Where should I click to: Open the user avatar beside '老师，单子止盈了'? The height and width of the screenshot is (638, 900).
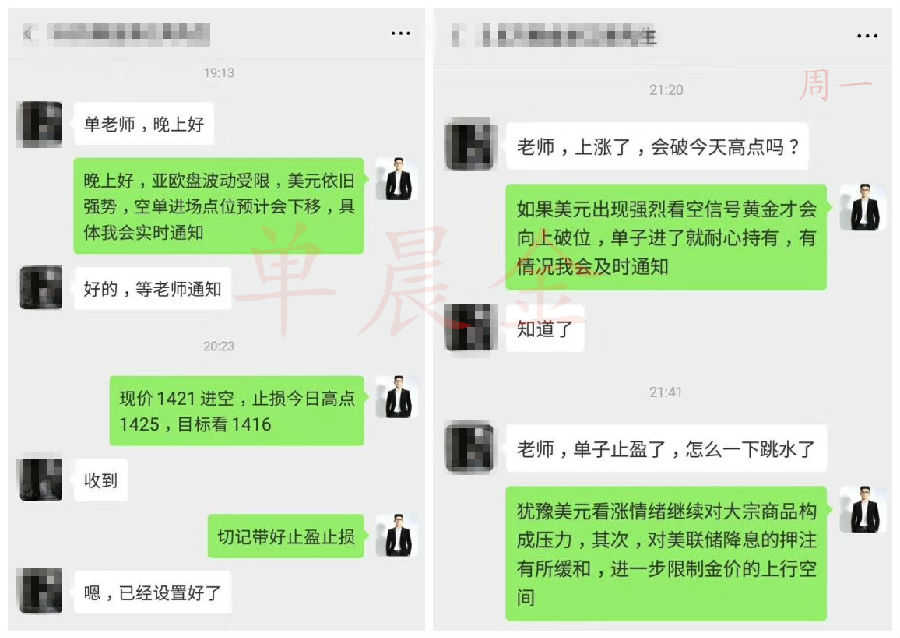tap(470, 448)
